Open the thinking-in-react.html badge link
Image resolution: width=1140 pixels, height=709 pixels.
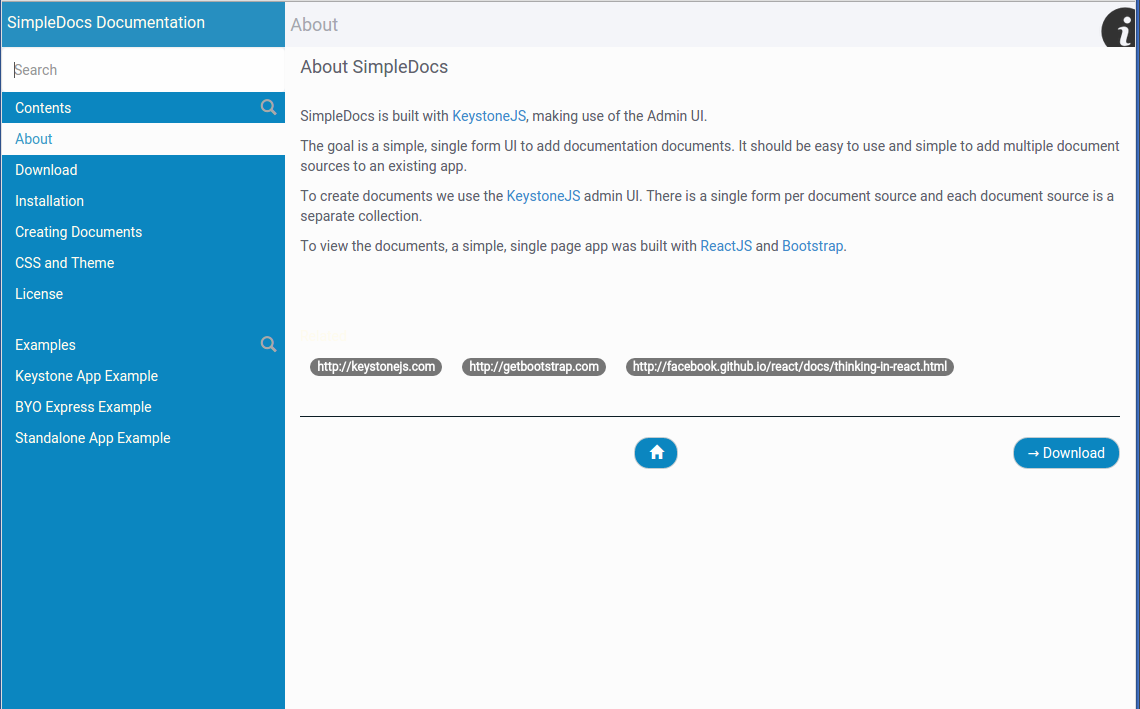[790, 366]
